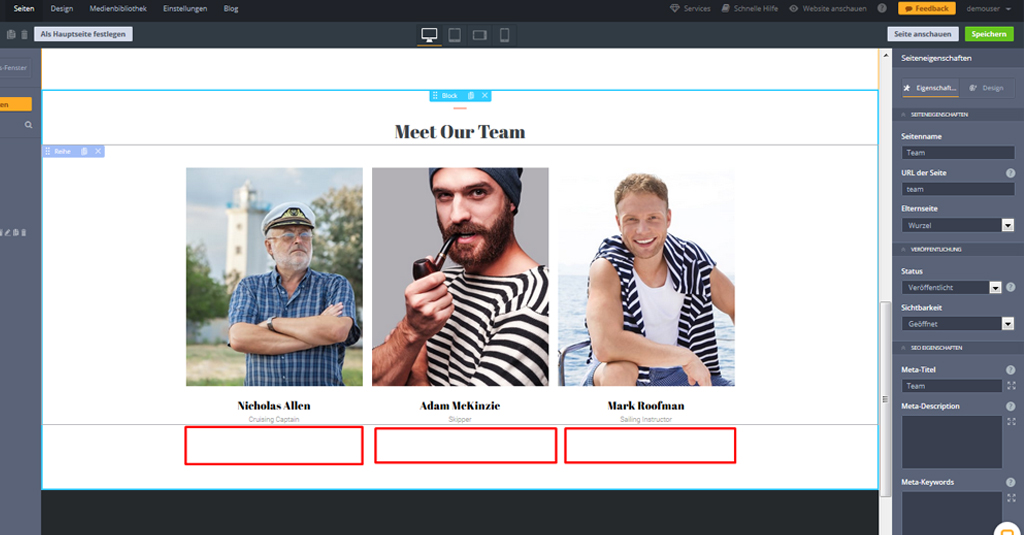Close the Block element with X

pyautogui.click(x=485, y=96)
